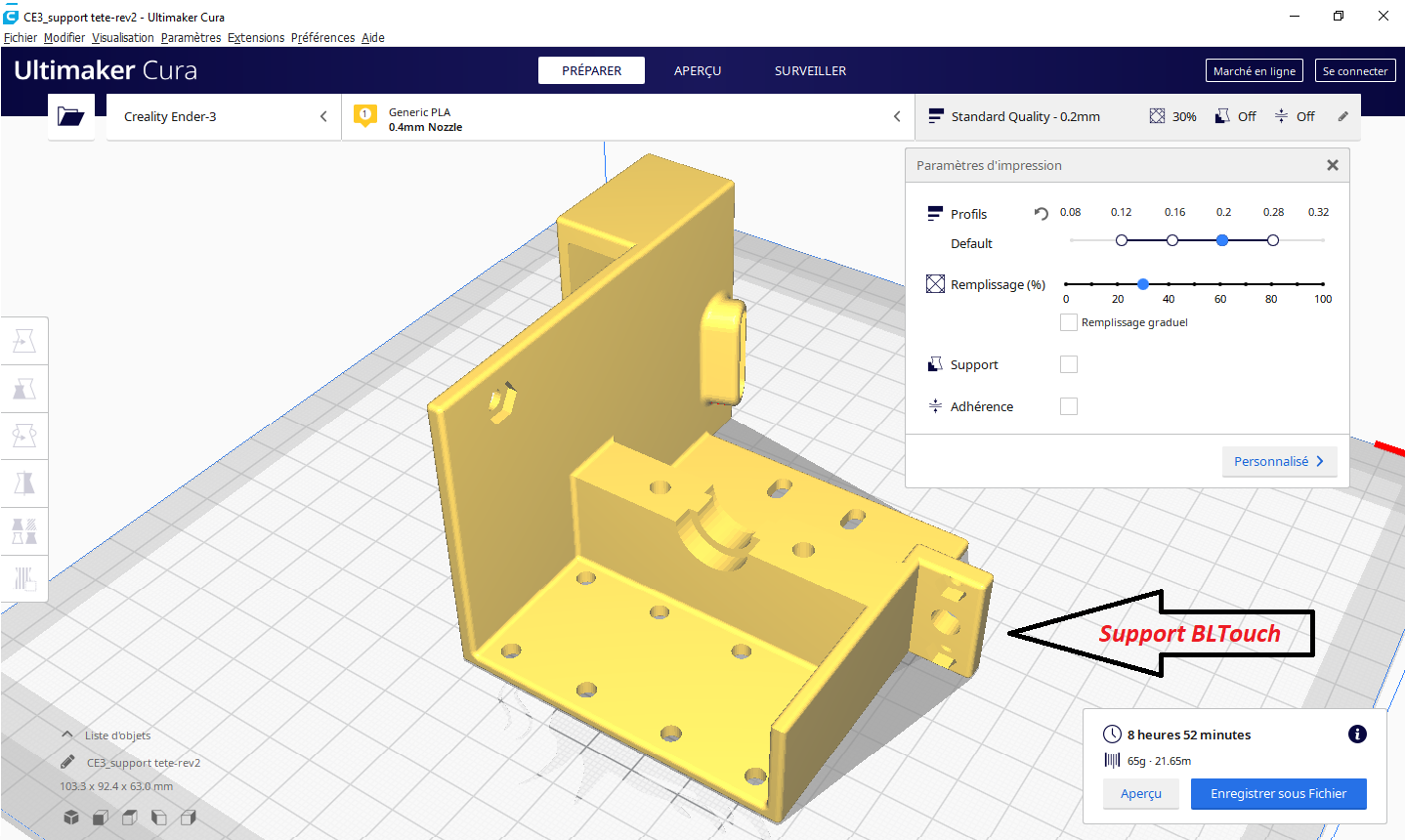Reset the profile with the undo arrow
This screenshot has height=840, width=1405.
tap(1041, 214)
